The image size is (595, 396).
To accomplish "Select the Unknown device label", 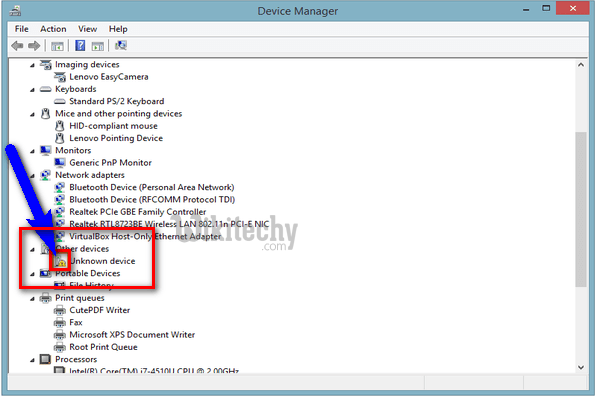I will 102,261.
